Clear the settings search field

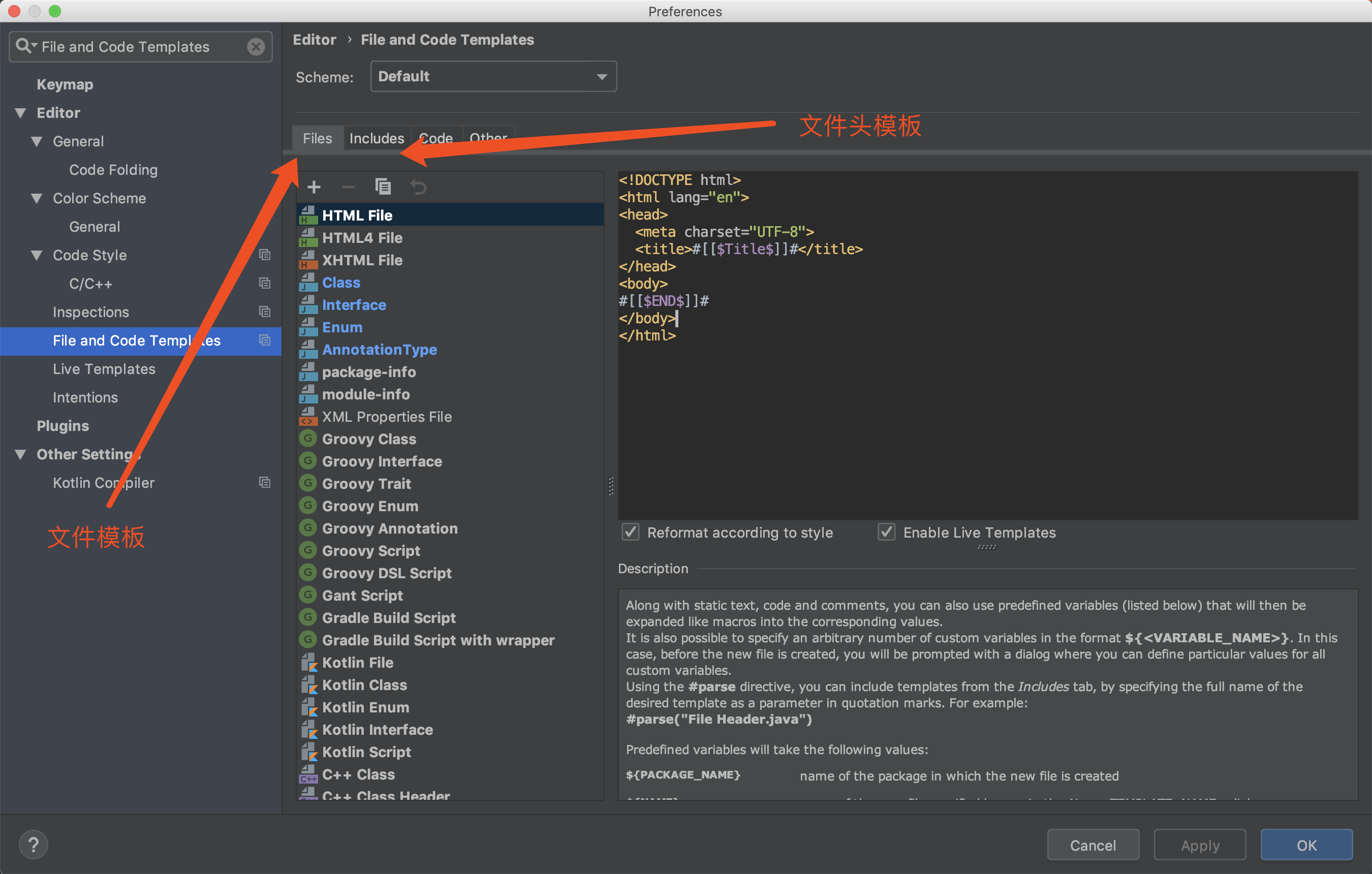pos(256,47)
